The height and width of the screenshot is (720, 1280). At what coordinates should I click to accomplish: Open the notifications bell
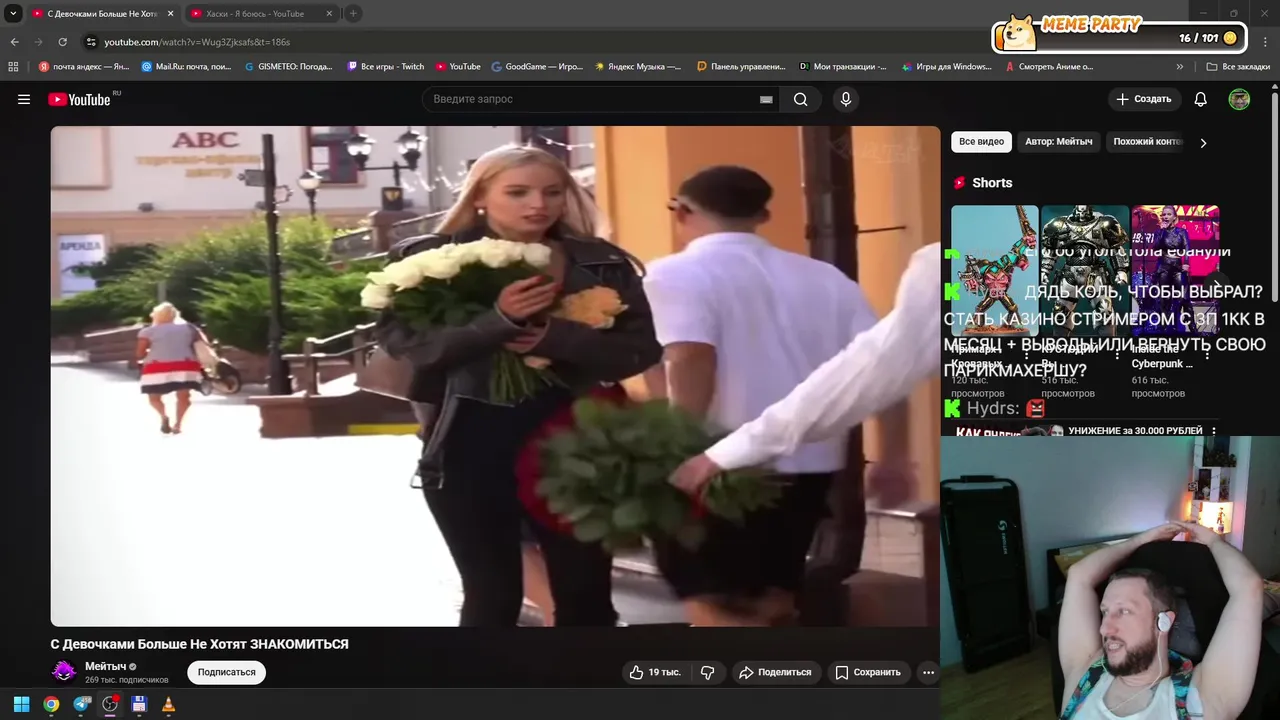click(x=1201, y=99)
